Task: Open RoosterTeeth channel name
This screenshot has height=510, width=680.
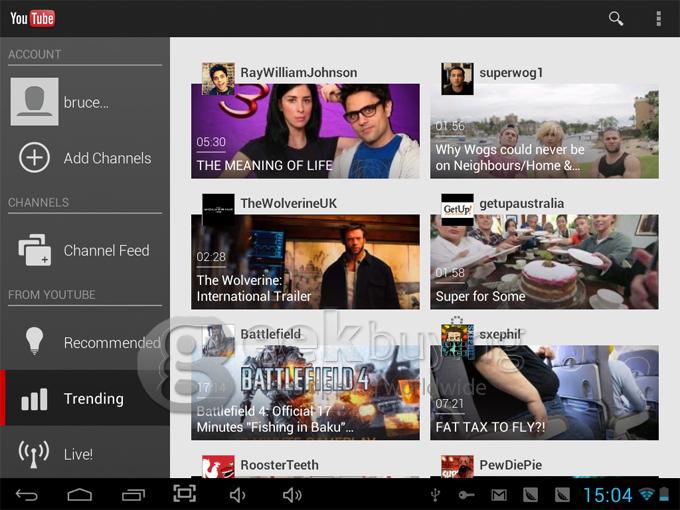Action: point(279,465)
